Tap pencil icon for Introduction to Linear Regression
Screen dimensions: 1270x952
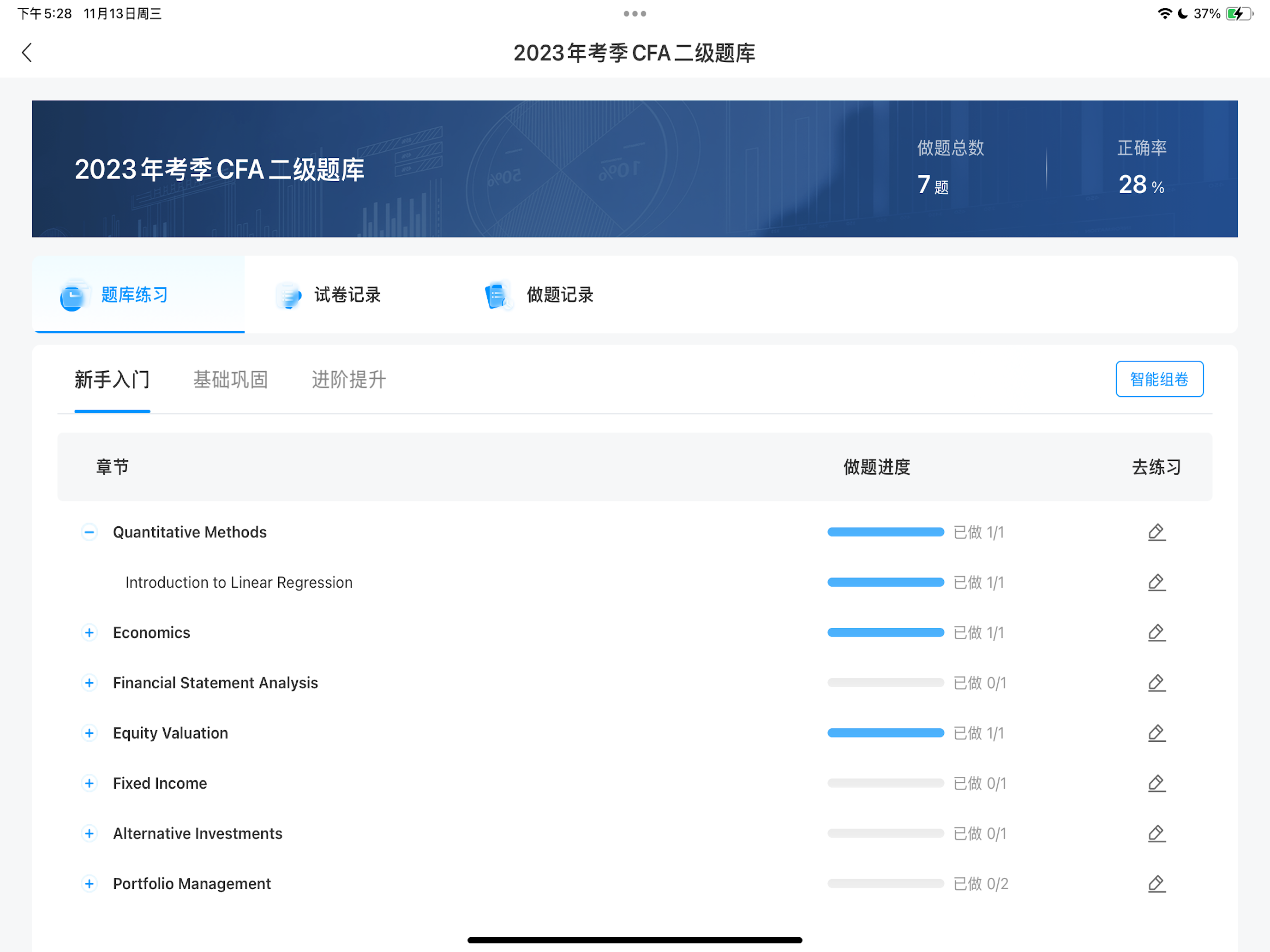point(1156,583)
